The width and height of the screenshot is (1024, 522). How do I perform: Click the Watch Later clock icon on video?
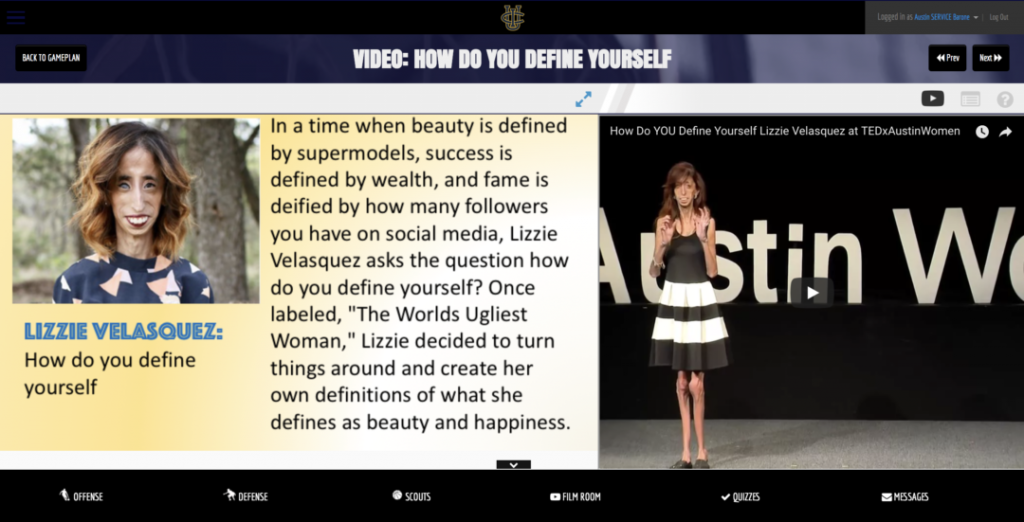tap(982, 131)
